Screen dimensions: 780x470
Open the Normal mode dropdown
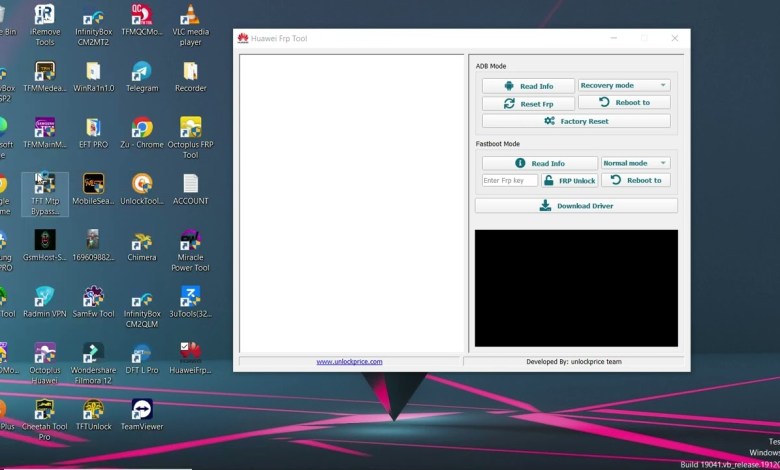coord(635,163)
